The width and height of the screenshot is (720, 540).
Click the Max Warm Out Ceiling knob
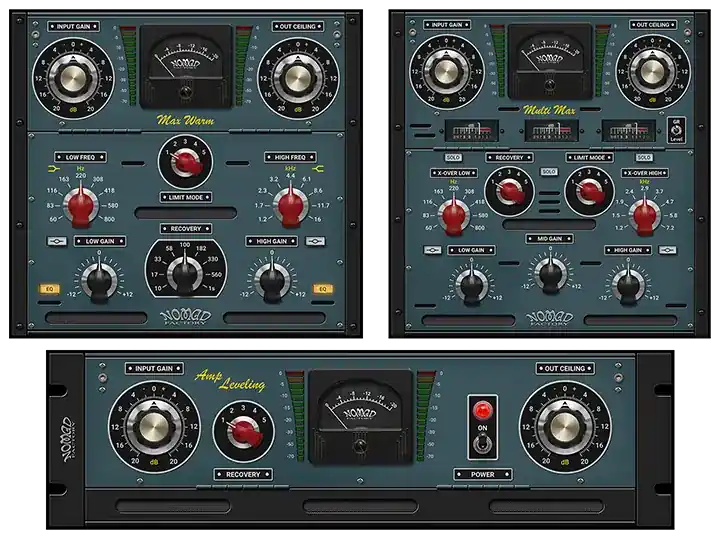pos(298,79)
